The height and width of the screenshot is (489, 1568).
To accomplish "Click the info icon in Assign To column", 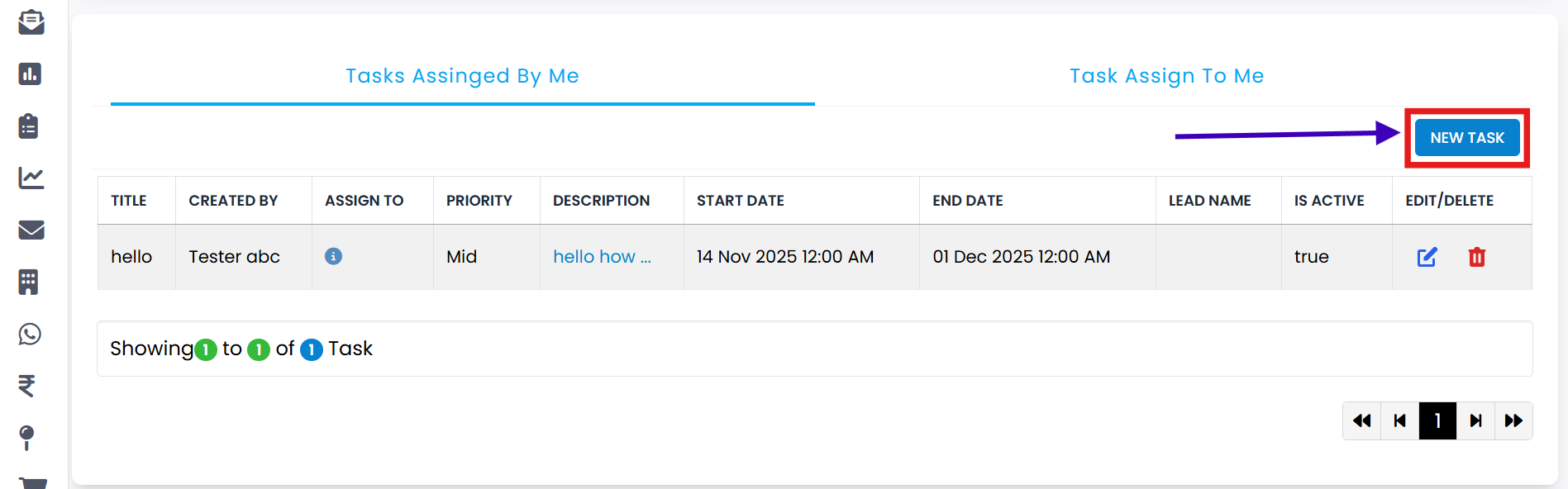I will [333, 256].
